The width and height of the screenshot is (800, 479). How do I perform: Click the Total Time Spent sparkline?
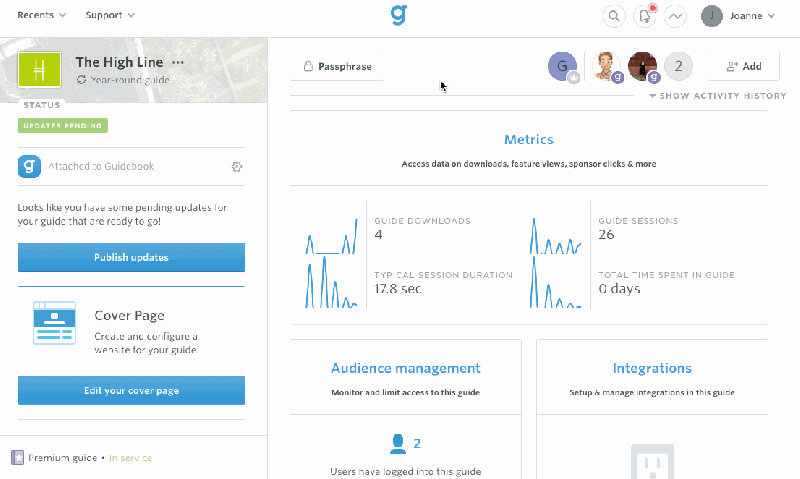pos(555,282)
